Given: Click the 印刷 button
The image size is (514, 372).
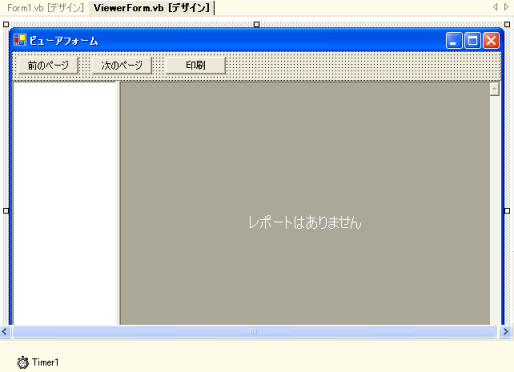Looking at the screenshot, I should tap(196, 65).
